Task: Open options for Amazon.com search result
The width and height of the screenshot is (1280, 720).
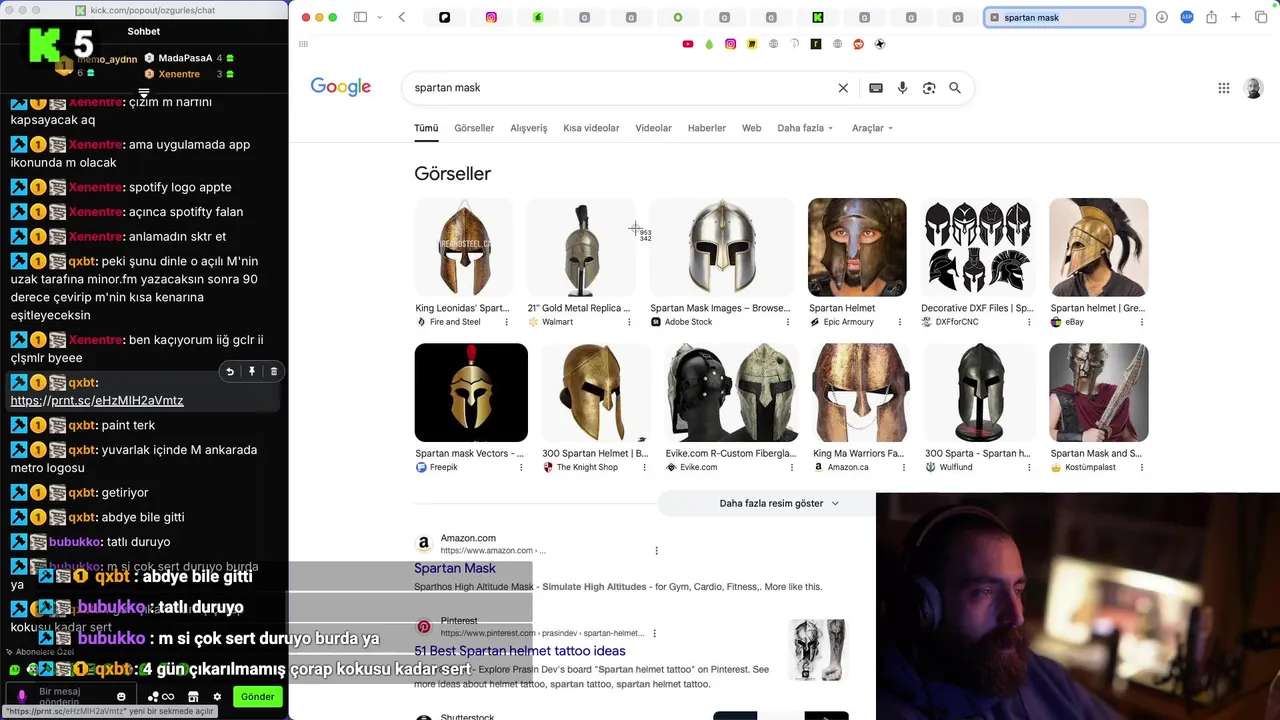Action: (656, 550)
